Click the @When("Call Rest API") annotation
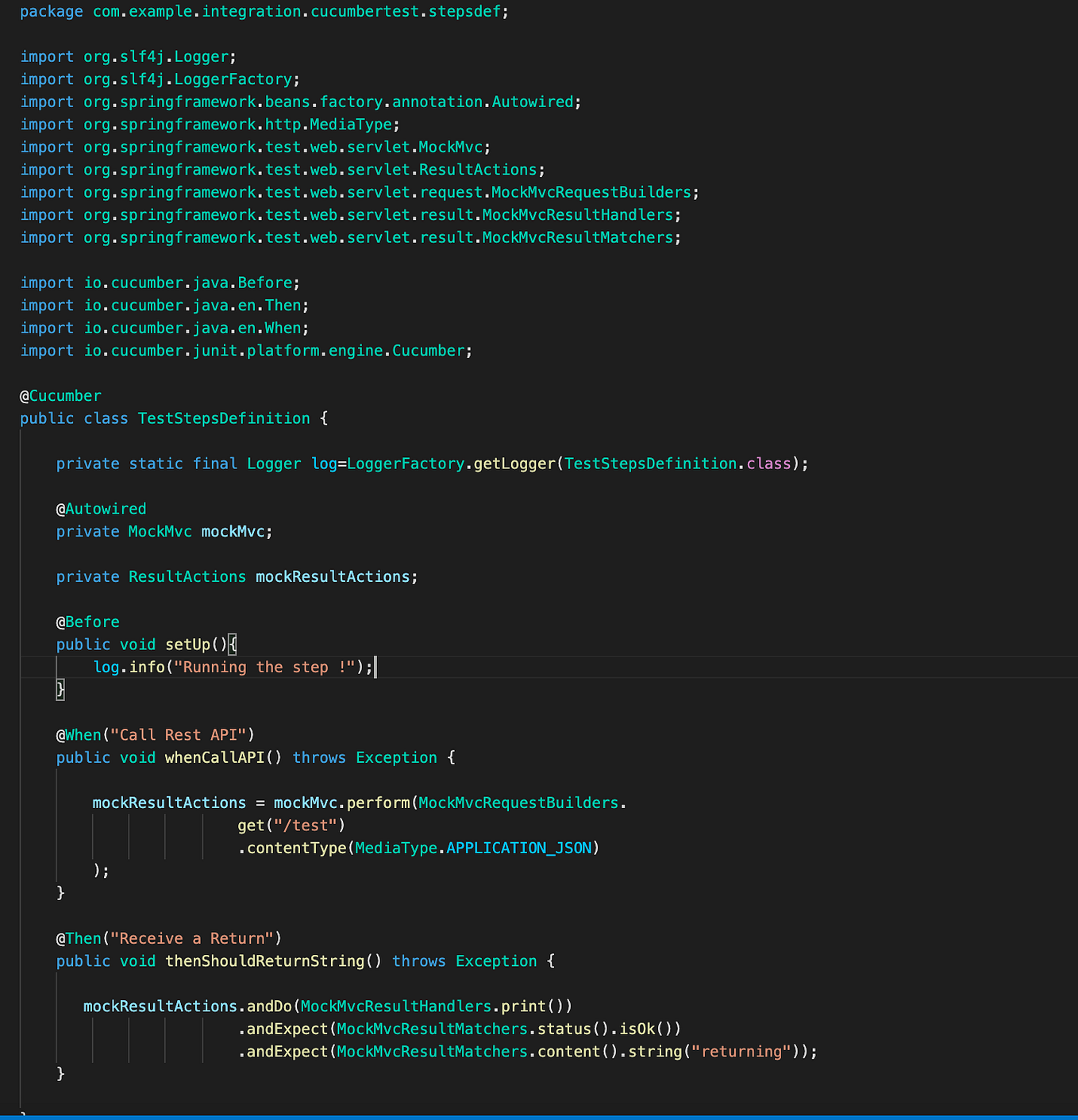 click(155, 734)
